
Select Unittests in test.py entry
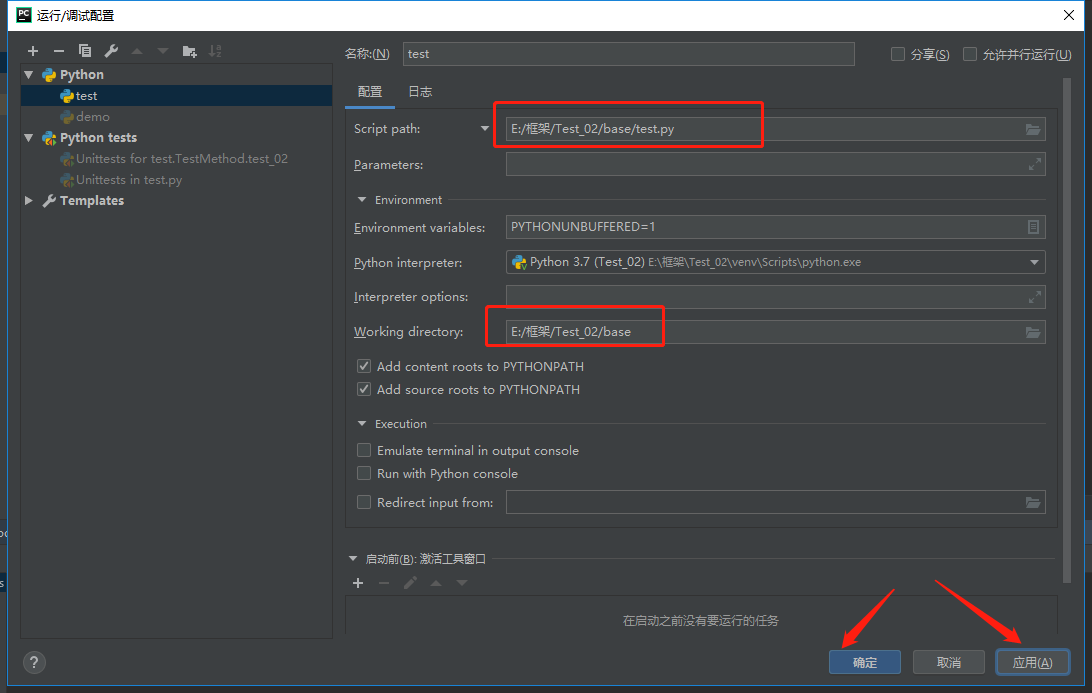[176, 180]
